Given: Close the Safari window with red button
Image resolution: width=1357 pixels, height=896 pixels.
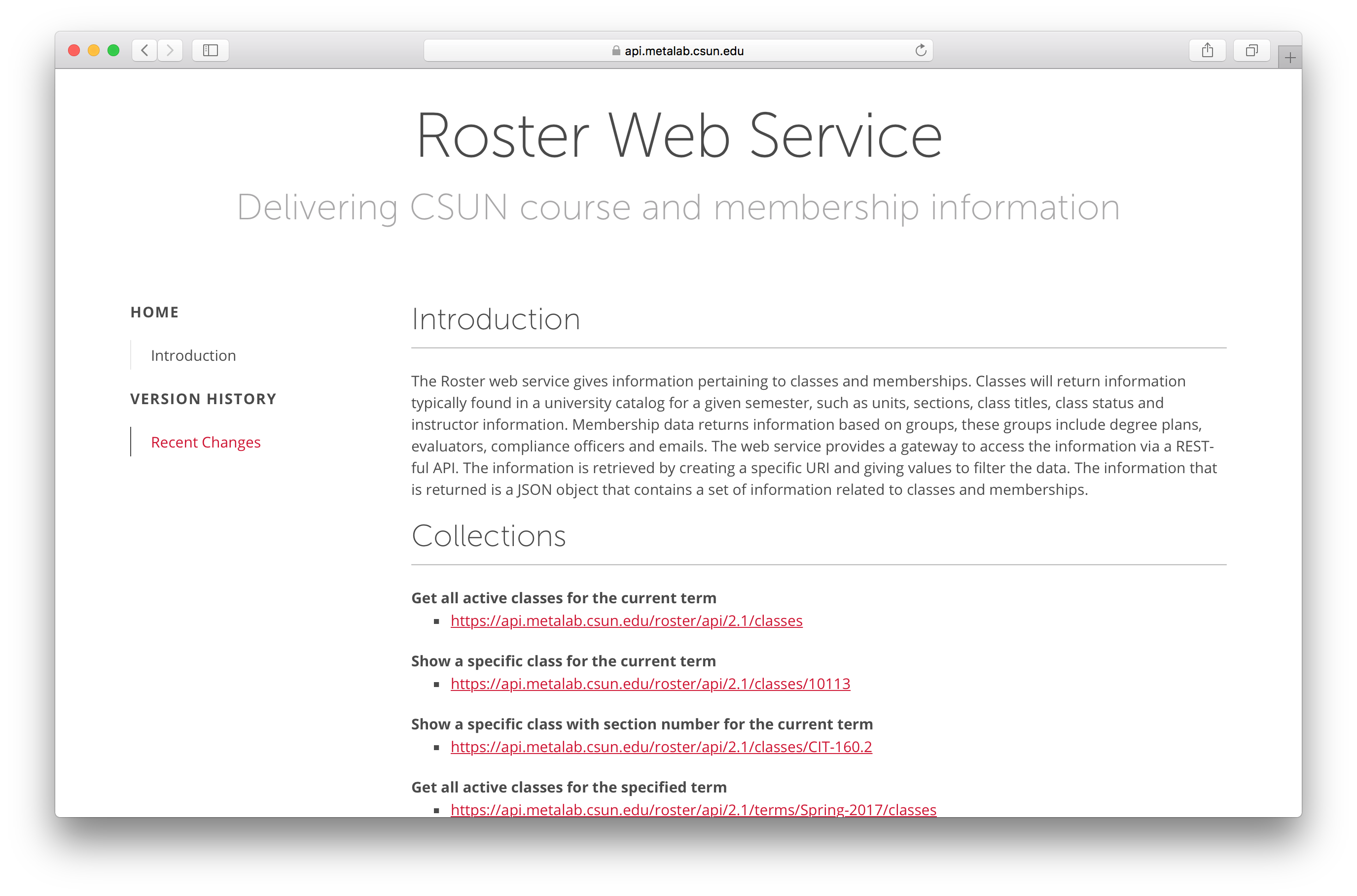Looking at the screenshot, I should 74,50.
